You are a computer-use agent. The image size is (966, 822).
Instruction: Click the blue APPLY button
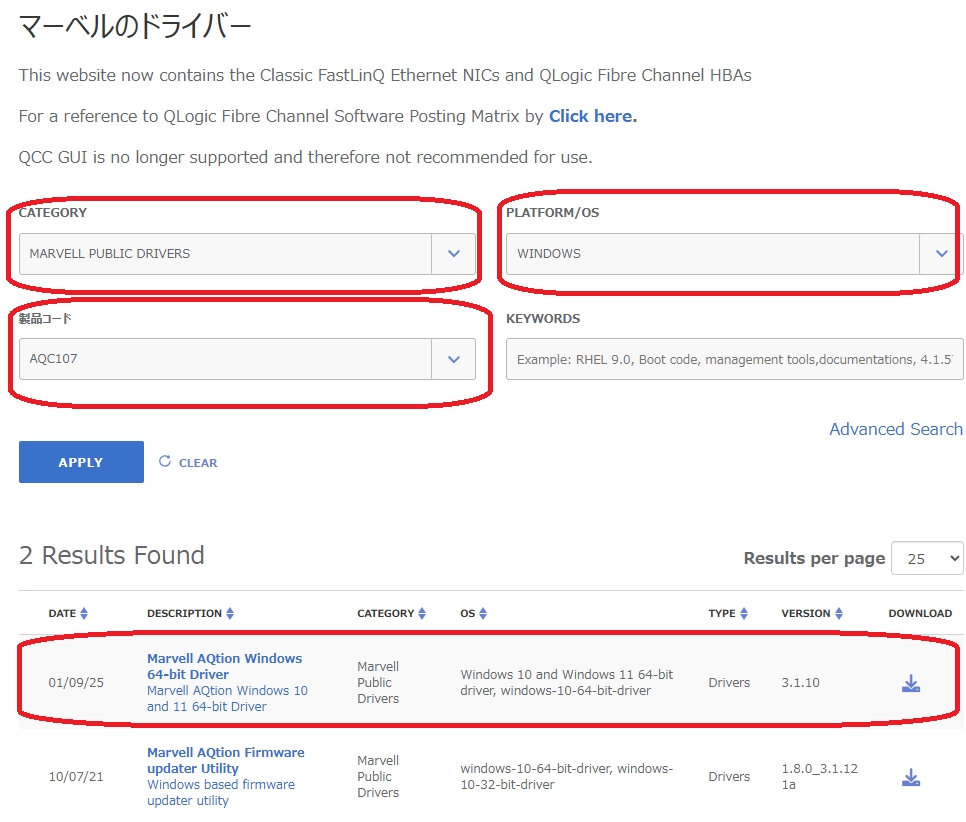tap(81, 462)
